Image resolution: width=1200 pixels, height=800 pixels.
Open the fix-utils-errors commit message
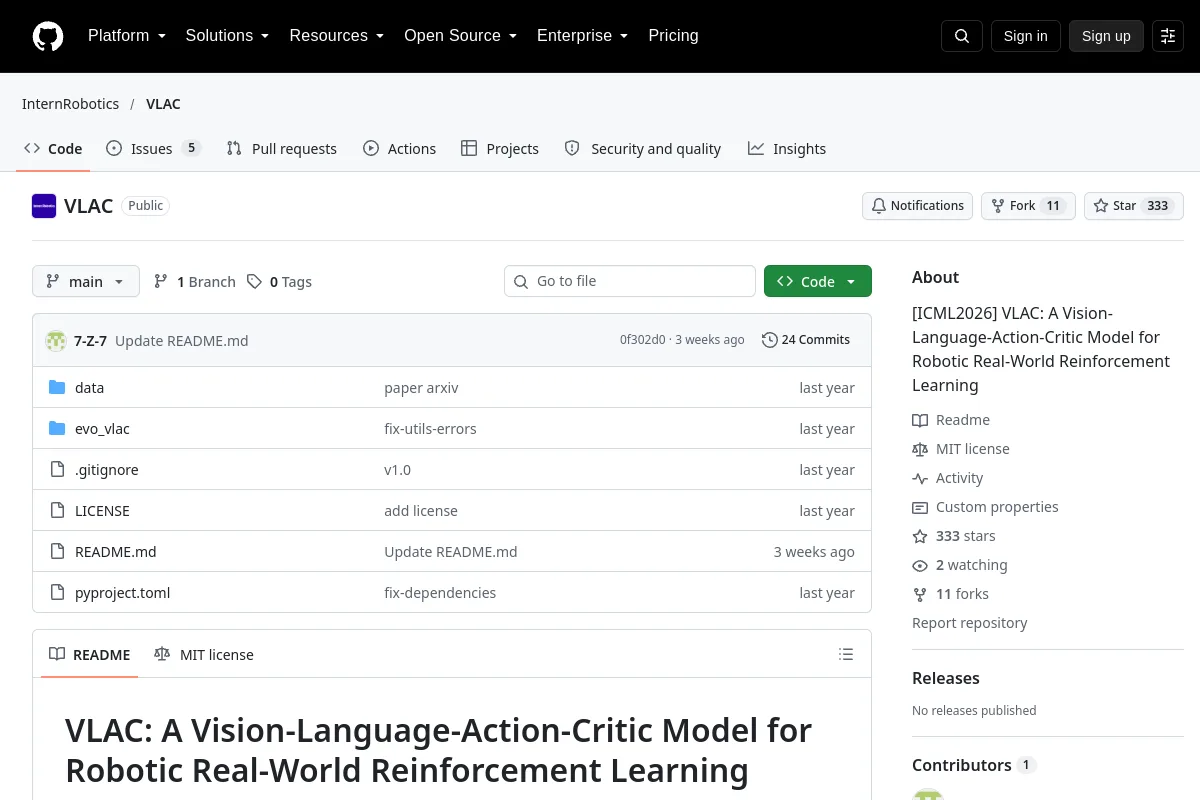point(431,429)
